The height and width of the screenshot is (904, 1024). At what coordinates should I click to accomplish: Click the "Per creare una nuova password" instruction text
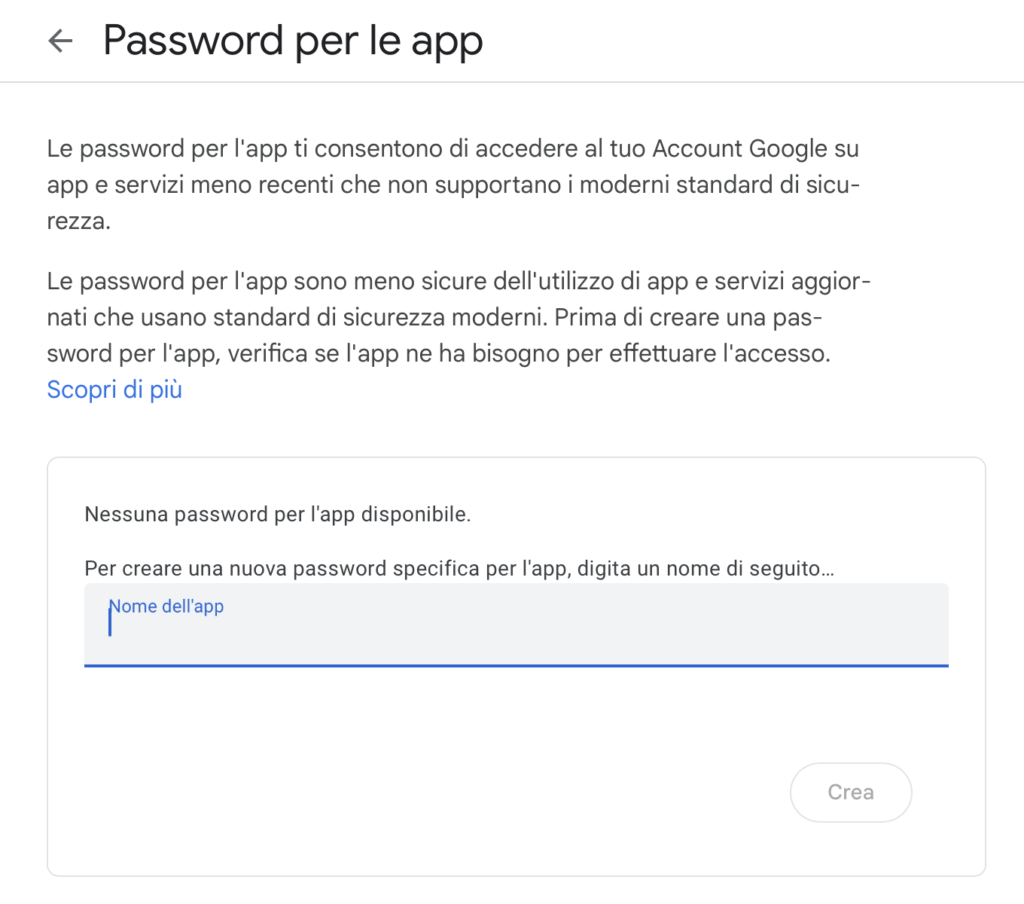tap(250, 569)
